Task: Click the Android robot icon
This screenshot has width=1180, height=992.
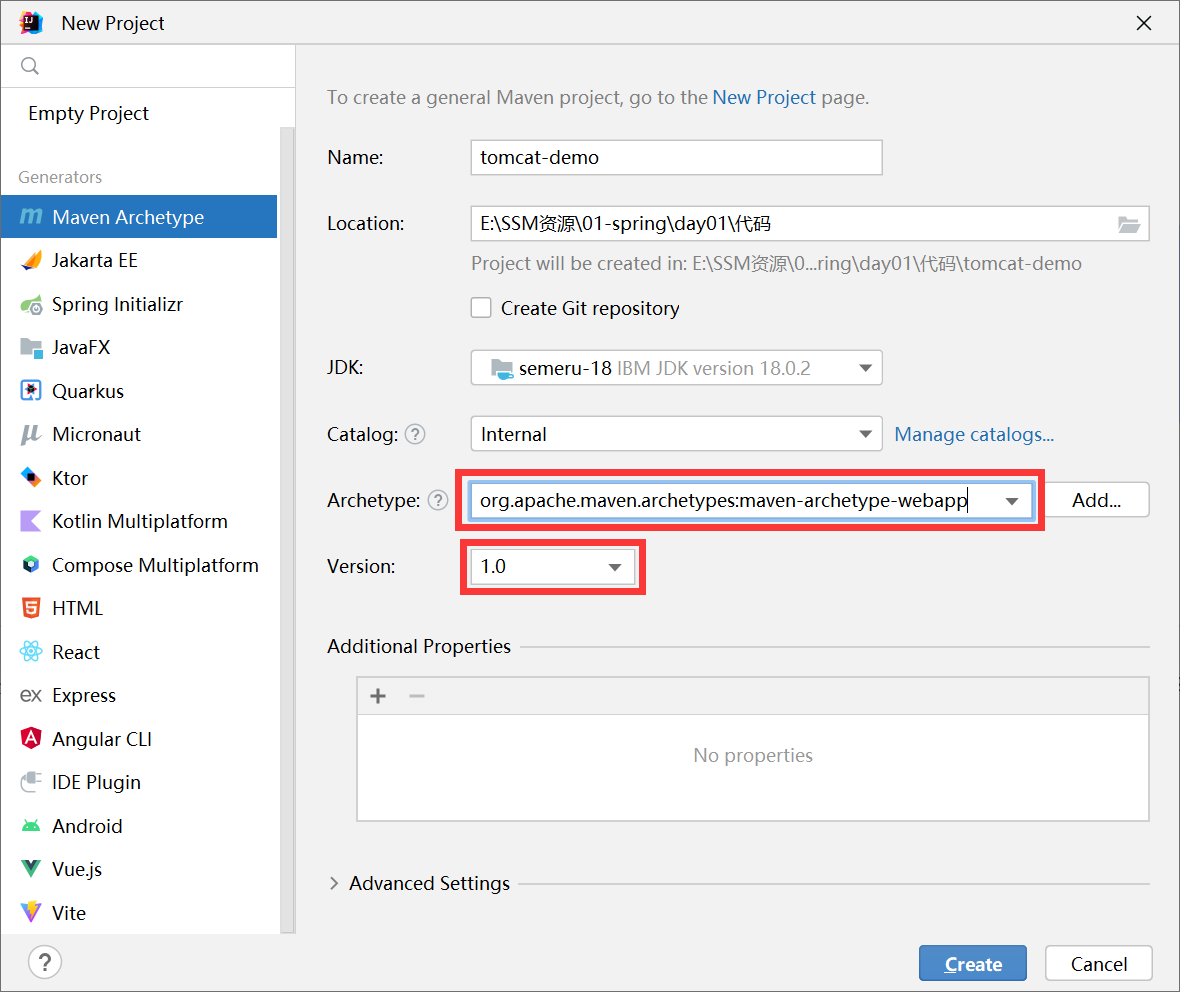Action: [x=31, y=826]
